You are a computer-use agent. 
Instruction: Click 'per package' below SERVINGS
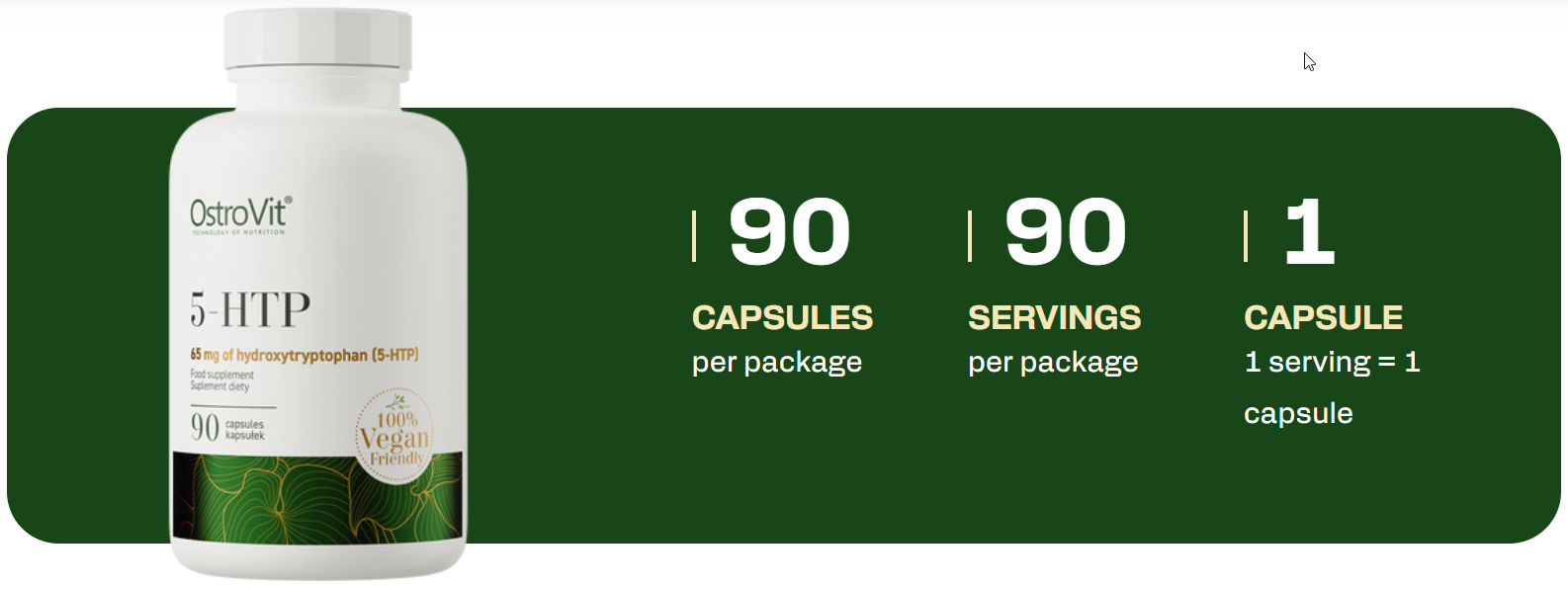click(x=1053, y=362)
